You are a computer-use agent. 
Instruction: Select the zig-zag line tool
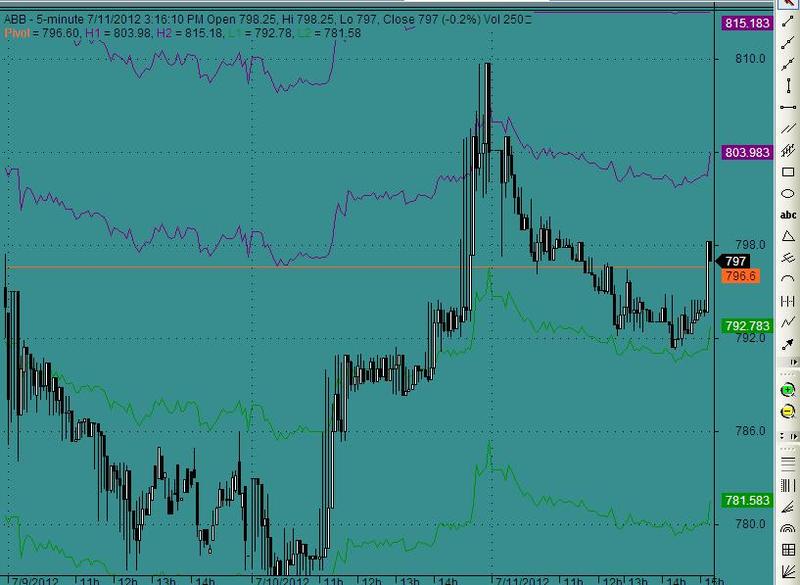[x=788, y=322]
